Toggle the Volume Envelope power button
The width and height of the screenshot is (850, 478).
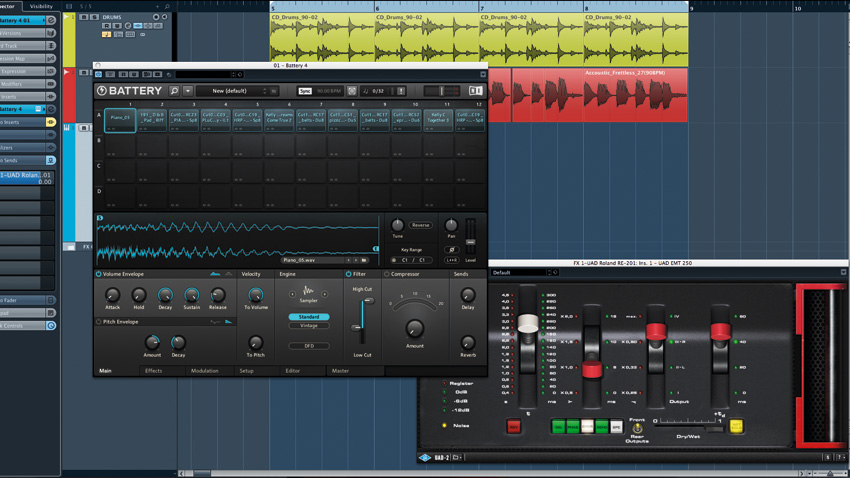[x=99, y=274]
